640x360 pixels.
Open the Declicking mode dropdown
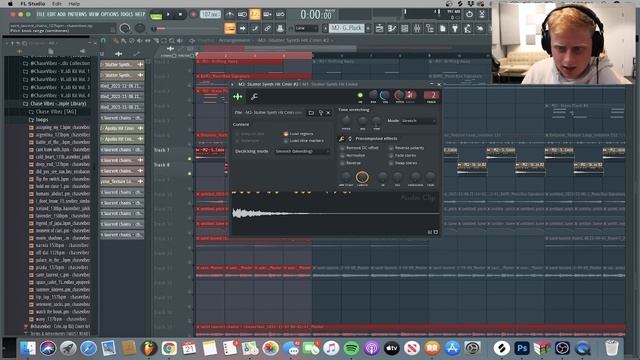point(302,151)
